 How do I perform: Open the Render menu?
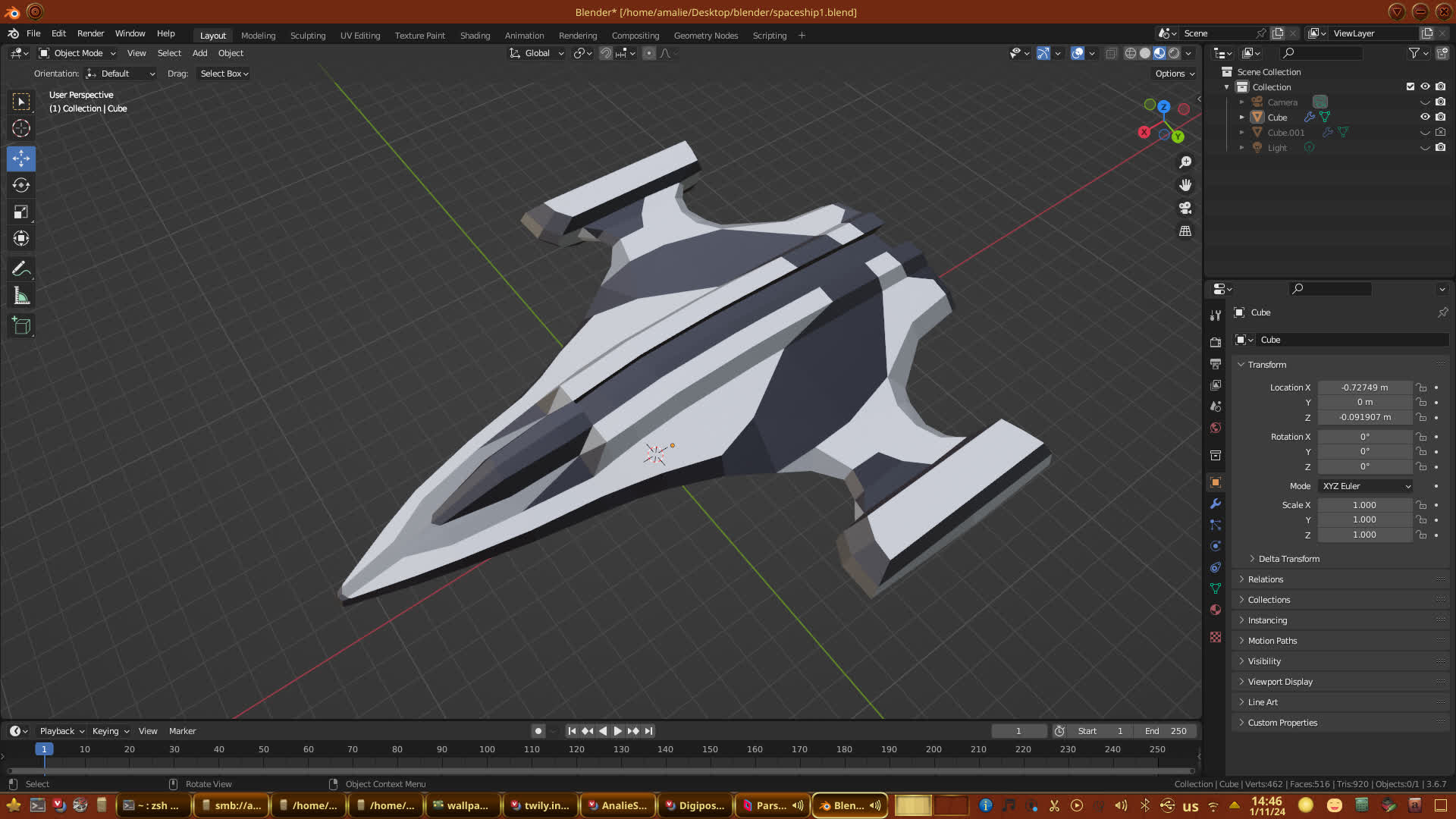(90, 33)
